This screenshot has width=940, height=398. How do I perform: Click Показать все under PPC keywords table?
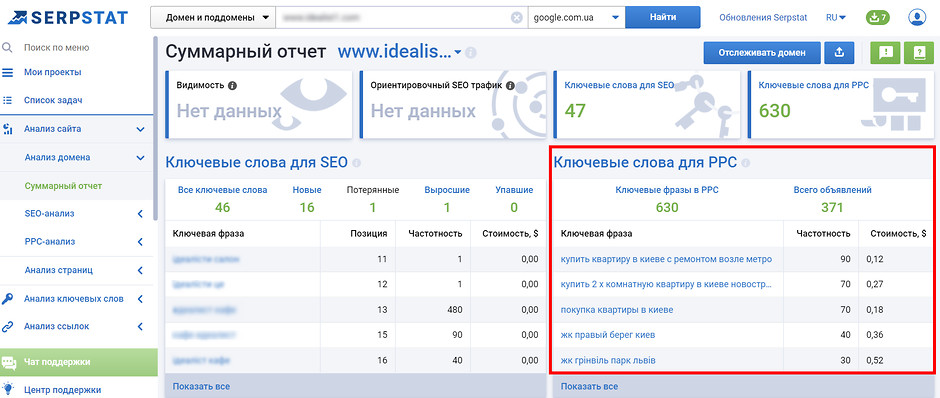(x=589, y=387)
